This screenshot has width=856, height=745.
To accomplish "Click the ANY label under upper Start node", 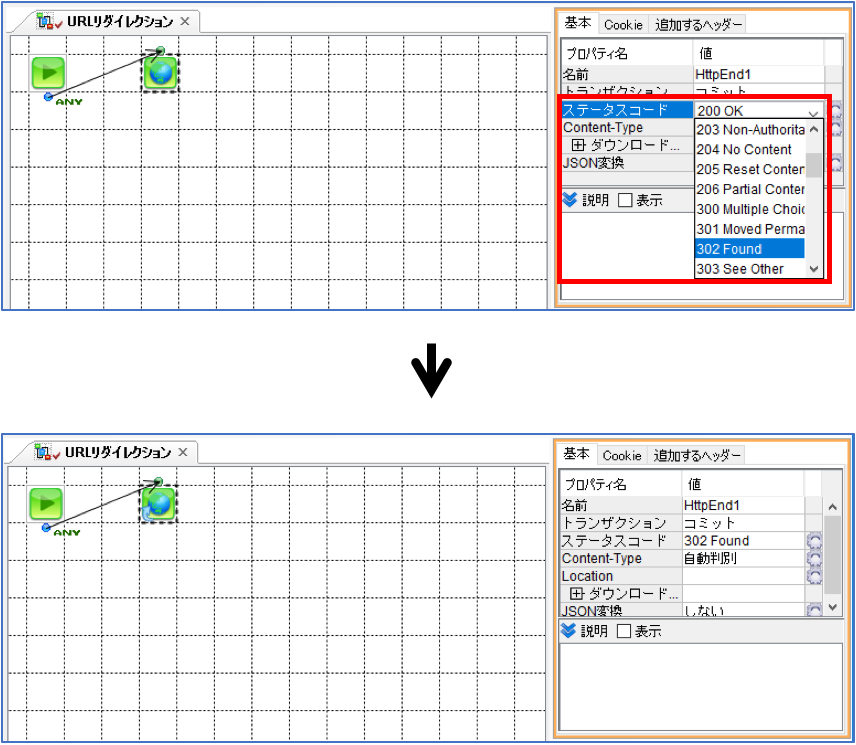I will click(x=69, y=102).
